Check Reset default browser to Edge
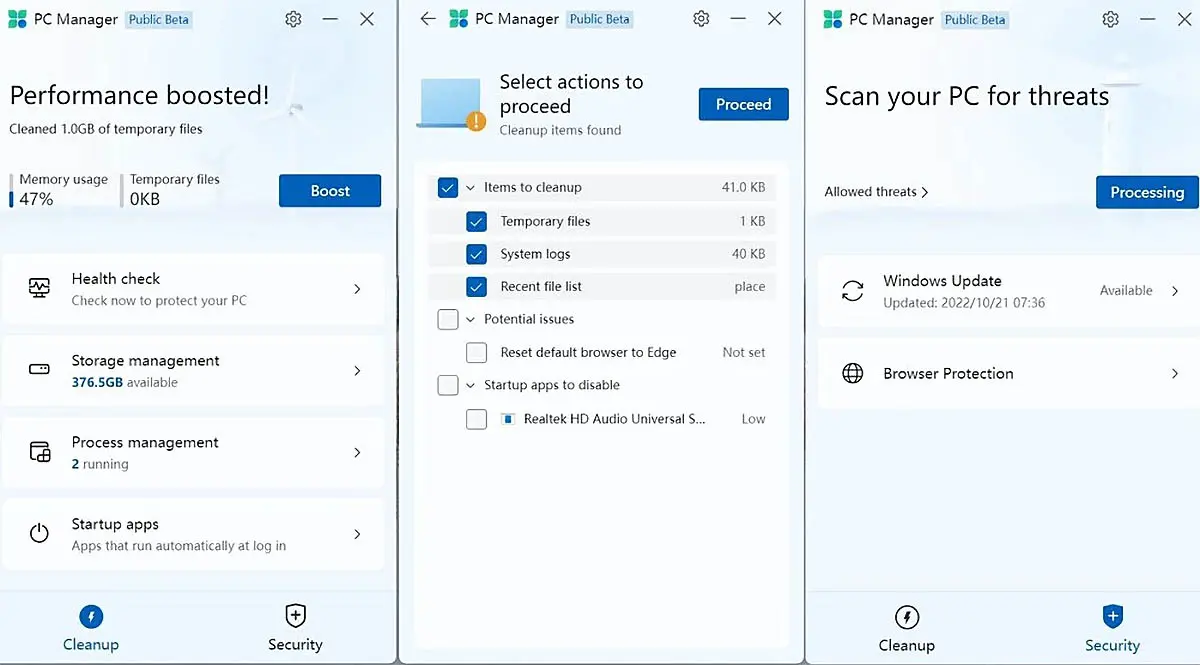Viewport: 1200px width, 665px height. (x=477, y=352)
